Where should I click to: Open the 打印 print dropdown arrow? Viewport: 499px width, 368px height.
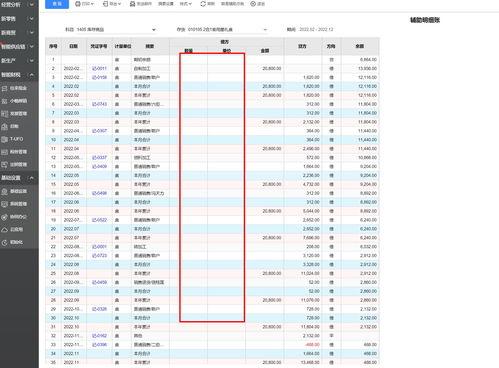[92, 4]
